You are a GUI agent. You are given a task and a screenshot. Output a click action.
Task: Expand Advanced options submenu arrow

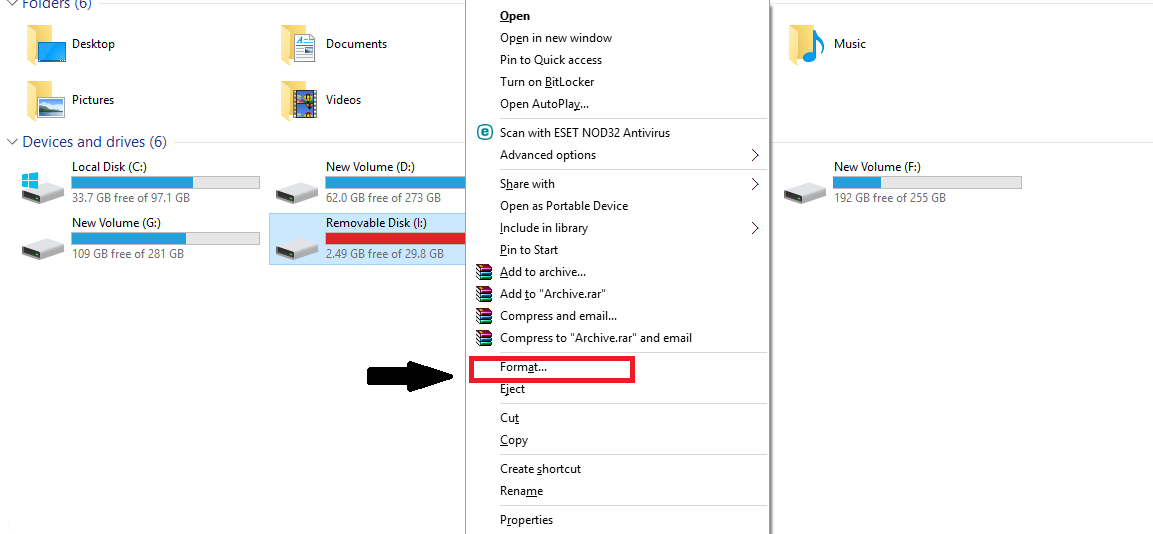pyautogui.click(x=754, y=155)
